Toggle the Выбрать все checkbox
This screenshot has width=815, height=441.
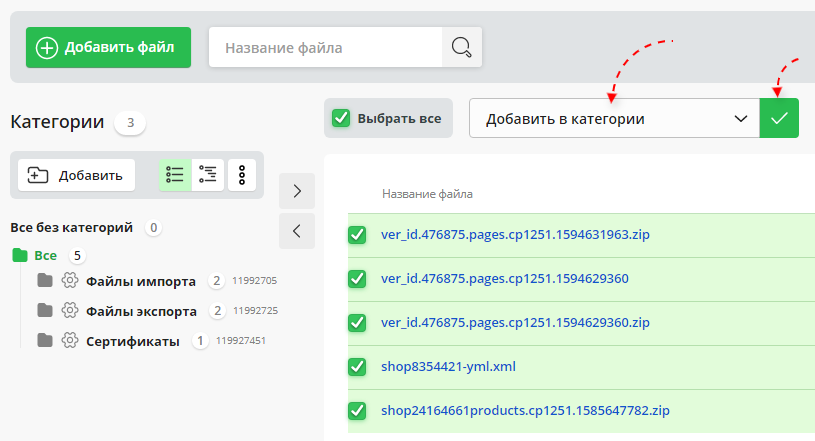[342, 118]
